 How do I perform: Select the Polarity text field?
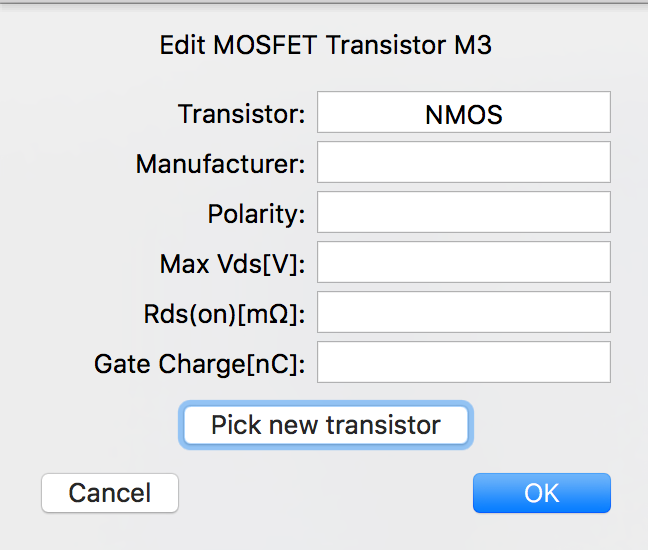coord(463,212)
